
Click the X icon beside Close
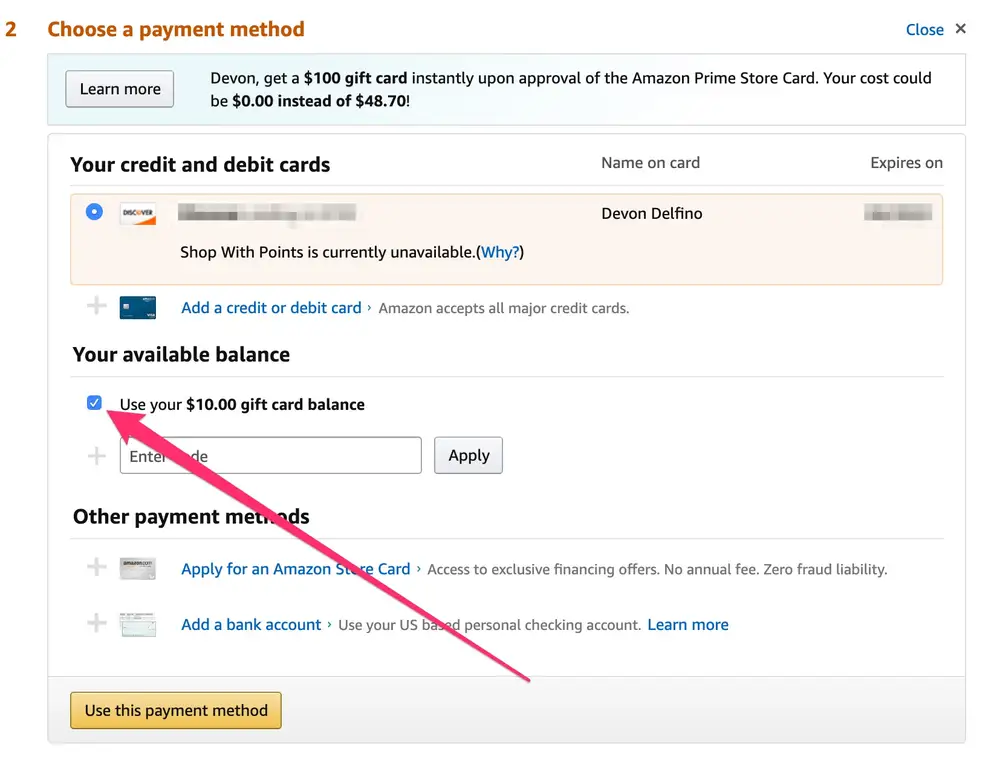coord(960,29)
